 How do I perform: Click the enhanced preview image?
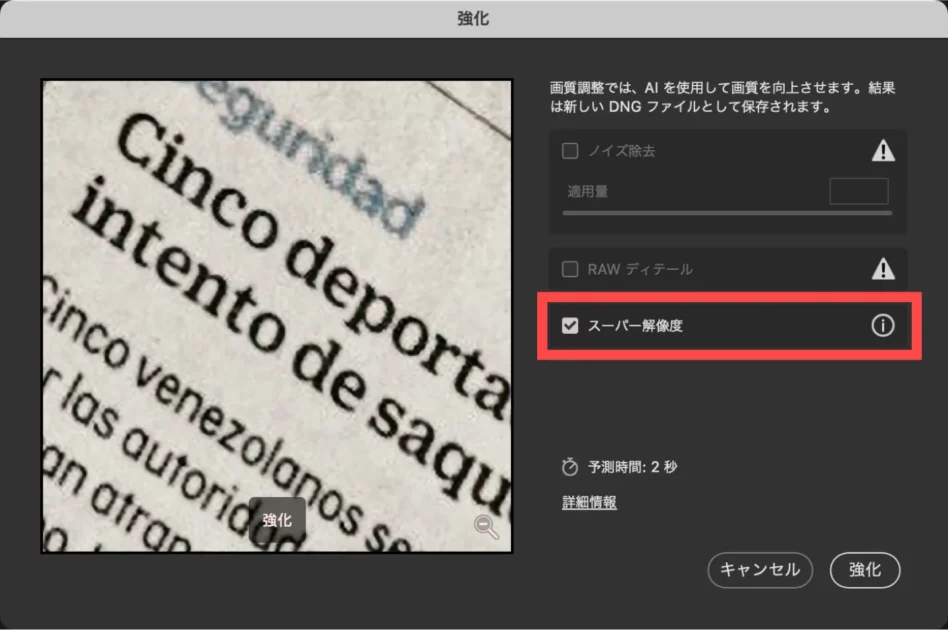276,300
